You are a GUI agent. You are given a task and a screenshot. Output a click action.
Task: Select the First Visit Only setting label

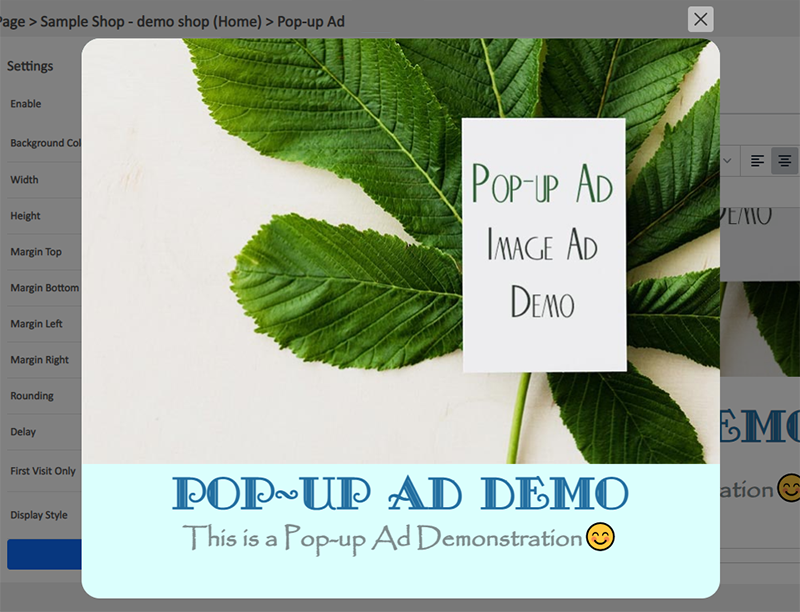[43, 471]
